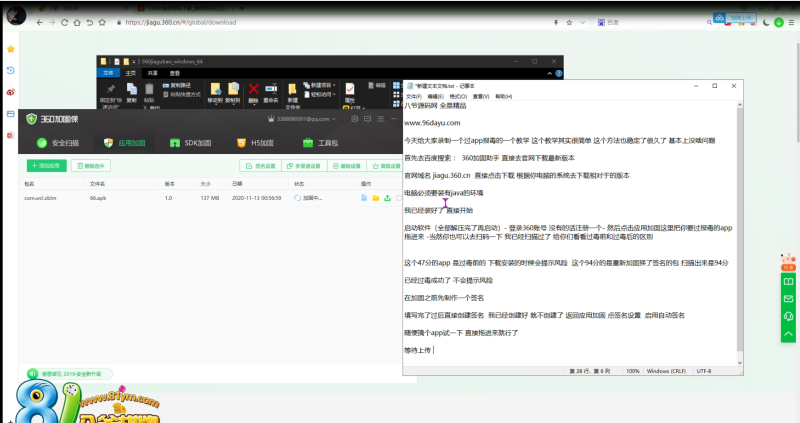Screen dimensions: 800x423
Task: Click 复制路径 in Explorer ribbon
Action: pos(177,85)
